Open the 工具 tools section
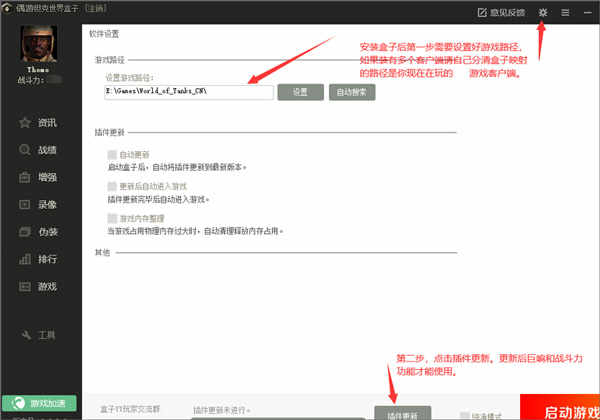Screen dimensions: 600x420 (38, 335)
